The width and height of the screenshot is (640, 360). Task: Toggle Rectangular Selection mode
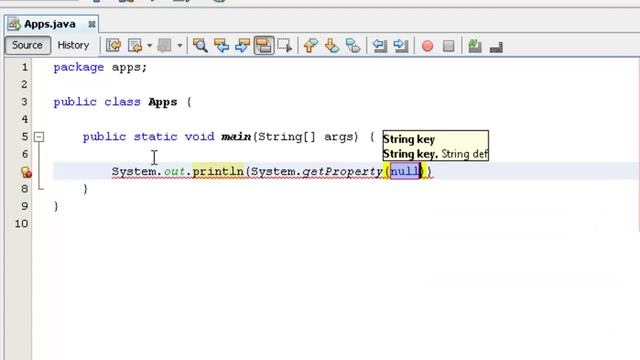click(x=285, y=45)
